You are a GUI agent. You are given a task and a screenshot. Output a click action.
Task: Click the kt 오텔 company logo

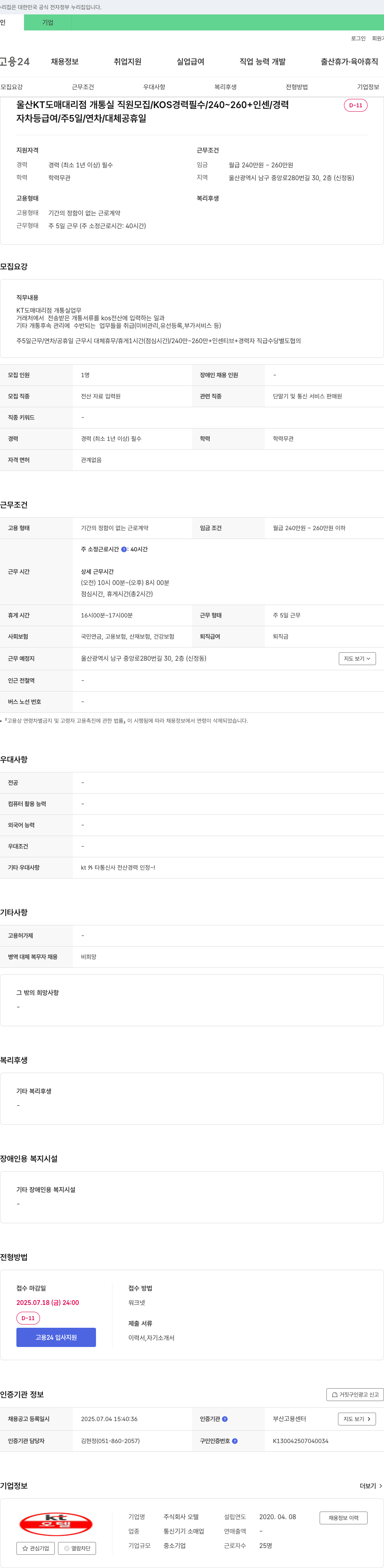point(56,1524)
